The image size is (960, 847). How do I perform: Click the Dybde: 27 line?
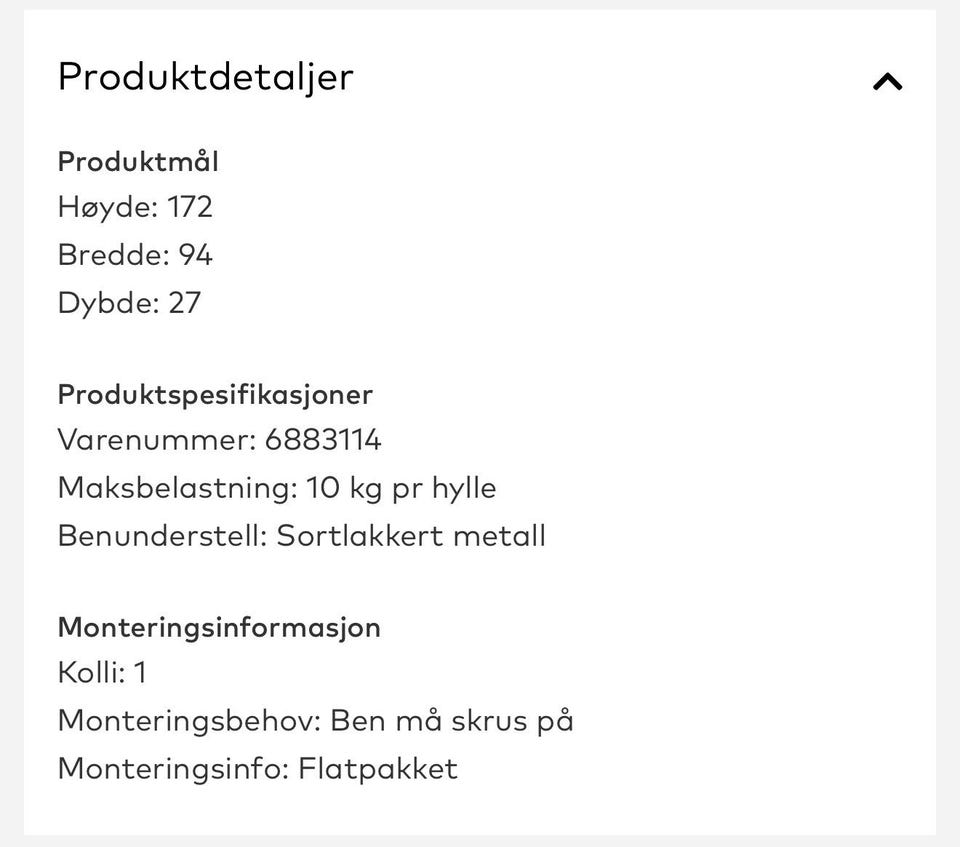click(129, 303)
